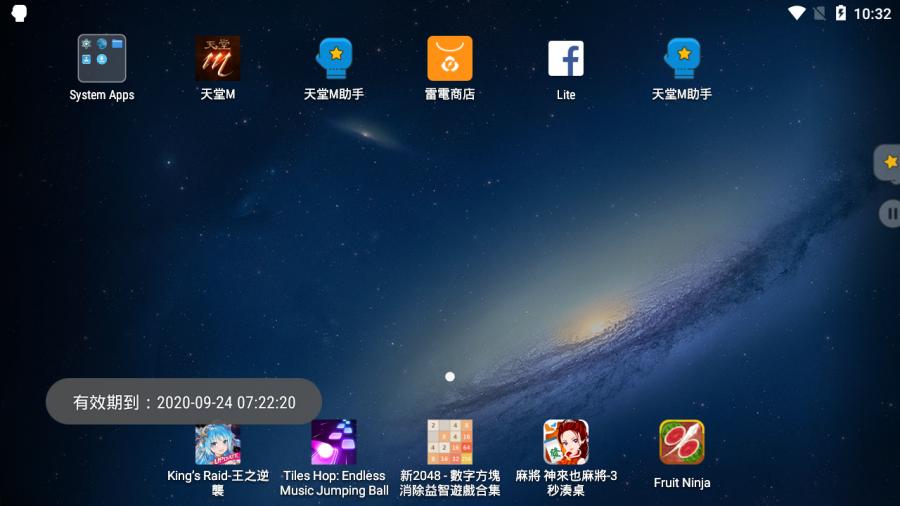Open the System Apps folder
Screen dimensions: 900x506
click(x=102, y=59)
